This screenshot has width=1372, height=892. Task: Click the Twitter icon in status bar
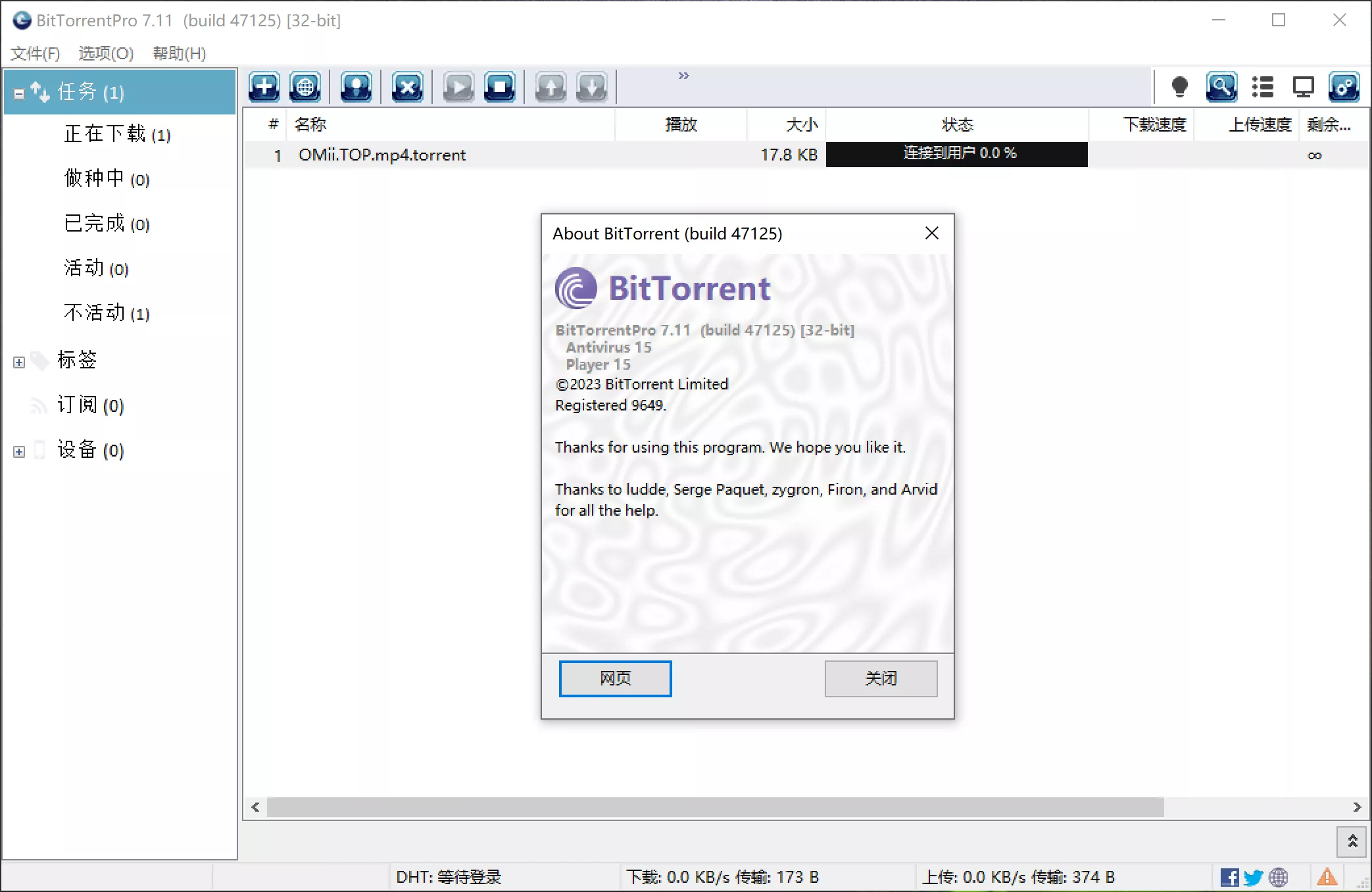click(1254, 878)
